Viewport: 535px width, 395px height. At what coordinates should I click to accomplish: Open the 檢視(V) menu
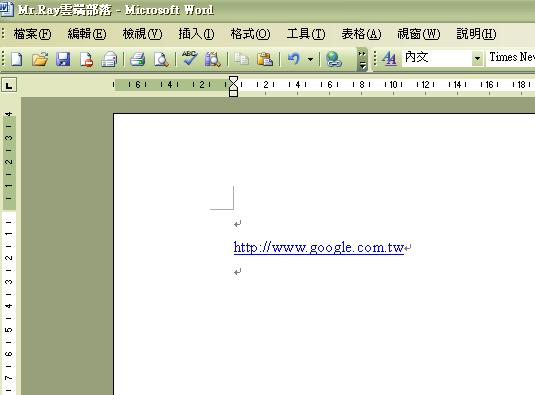pos(142,34)
